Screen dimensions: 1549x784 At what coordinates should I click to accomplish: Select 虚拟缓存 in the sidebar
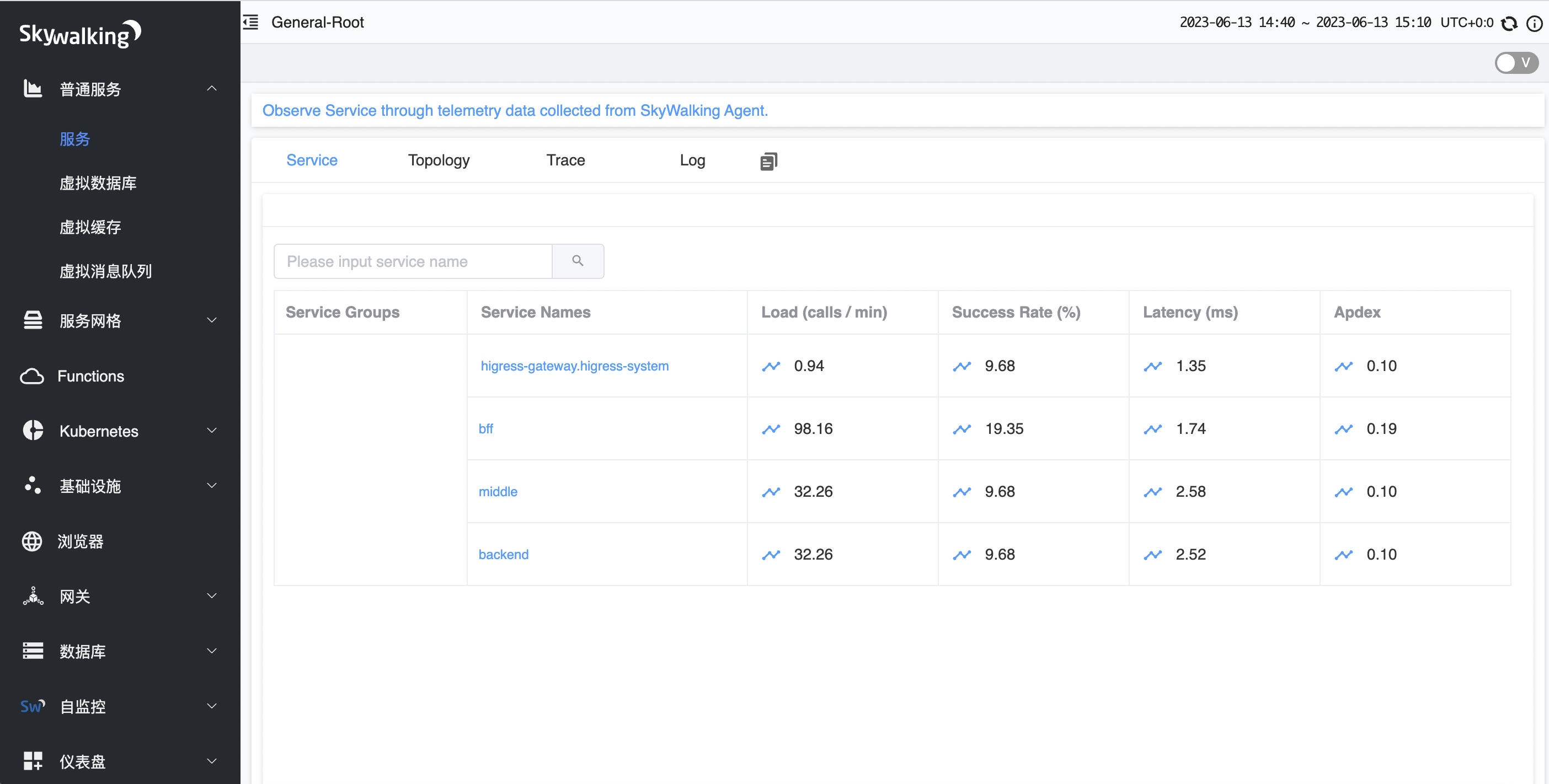(x=90, y=227)
